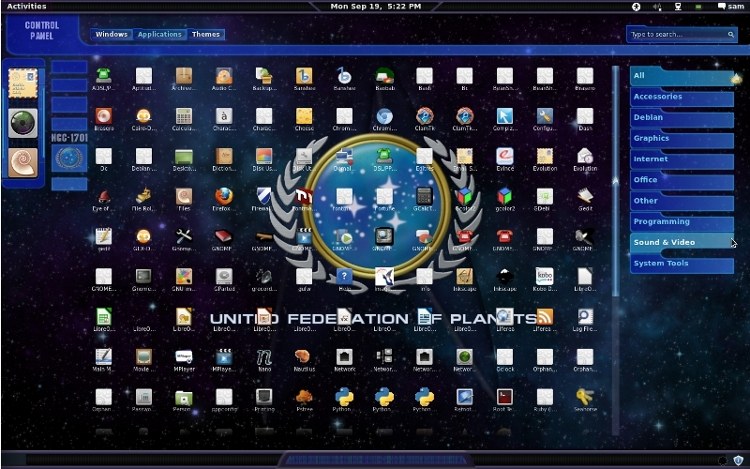Open Seahorse keys app
Viewport: 750px width, 469px height.
(x=585, y=397)
